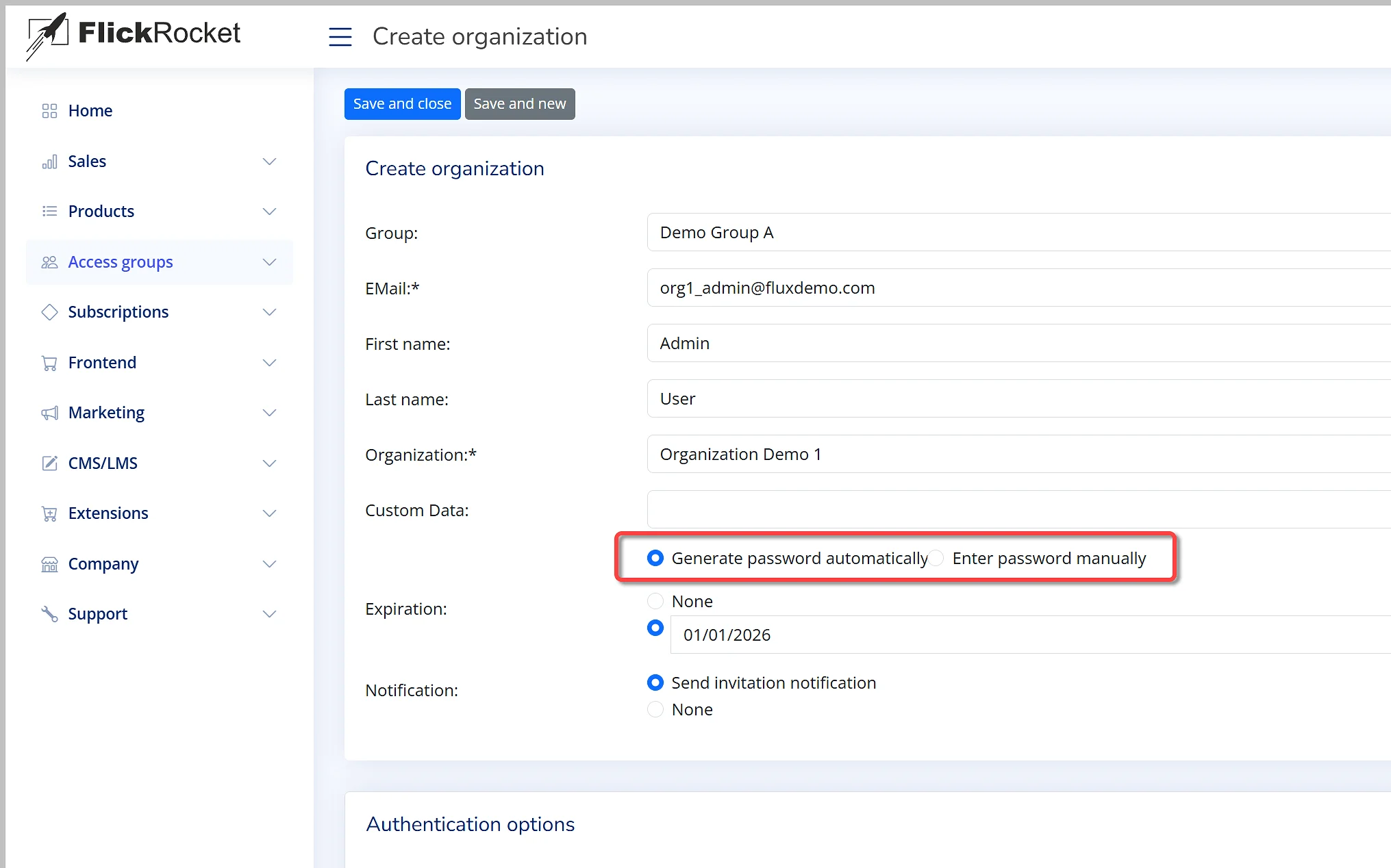Viewport: 1391px width, 868px height.
Task: Click the FlickRocket rocket logo icon
Action: tap(47, 35)
